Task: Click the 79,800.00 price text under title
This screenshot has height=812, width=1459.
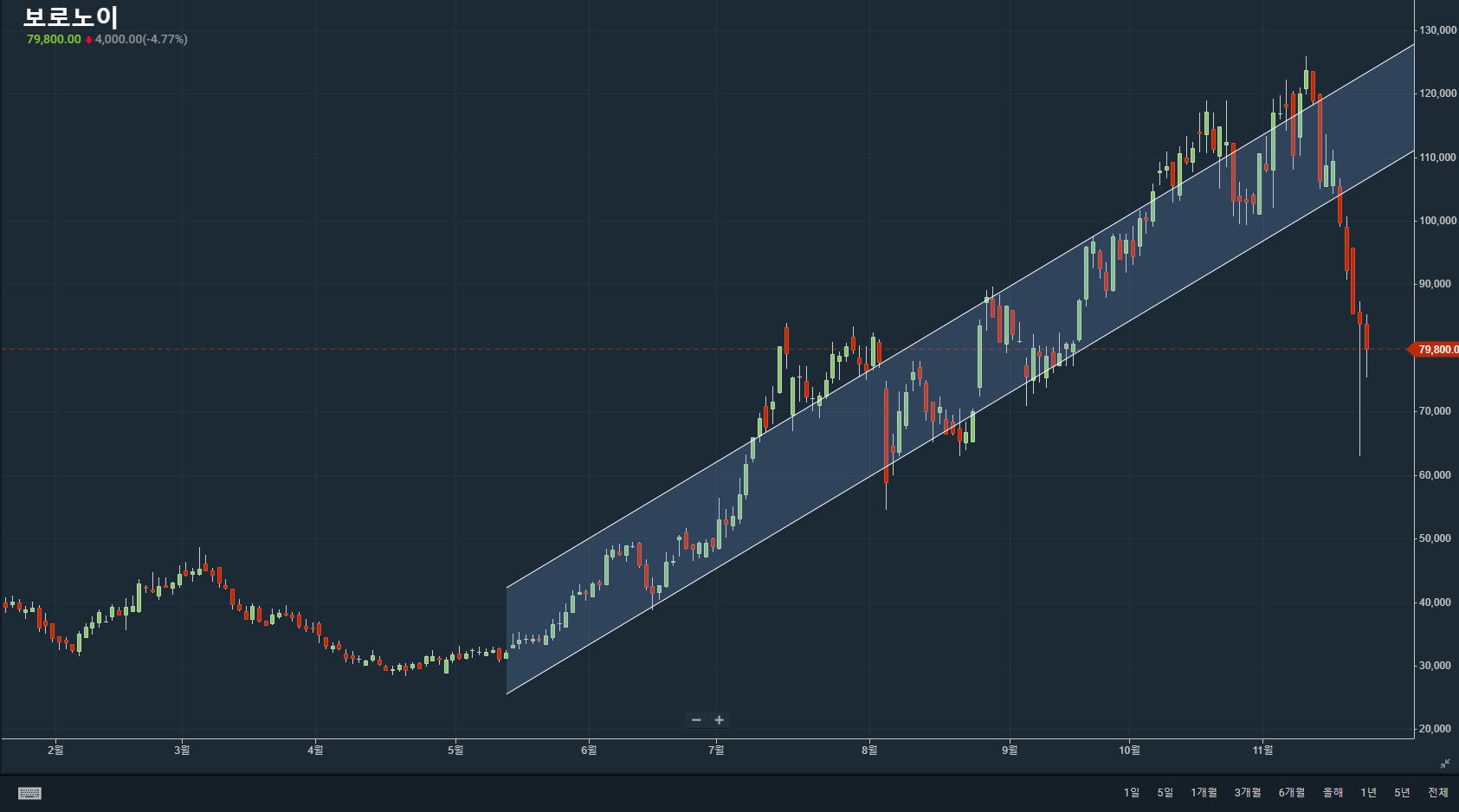Action: tap(54, 39)
